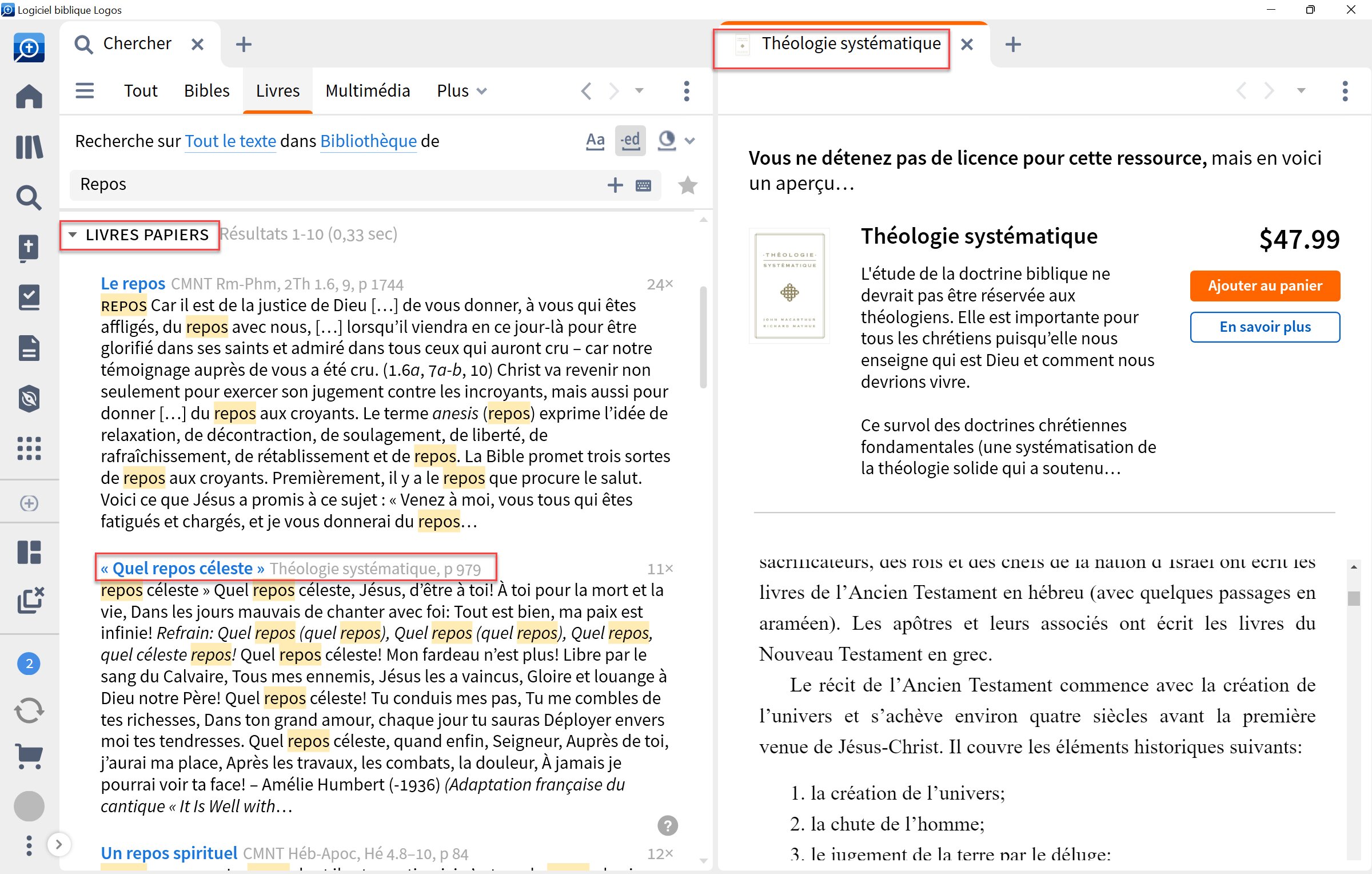Screen dimensions: 1372x874
Task: Click the Théologie systématique book cover thumbnail
Action: coord(789,286)
